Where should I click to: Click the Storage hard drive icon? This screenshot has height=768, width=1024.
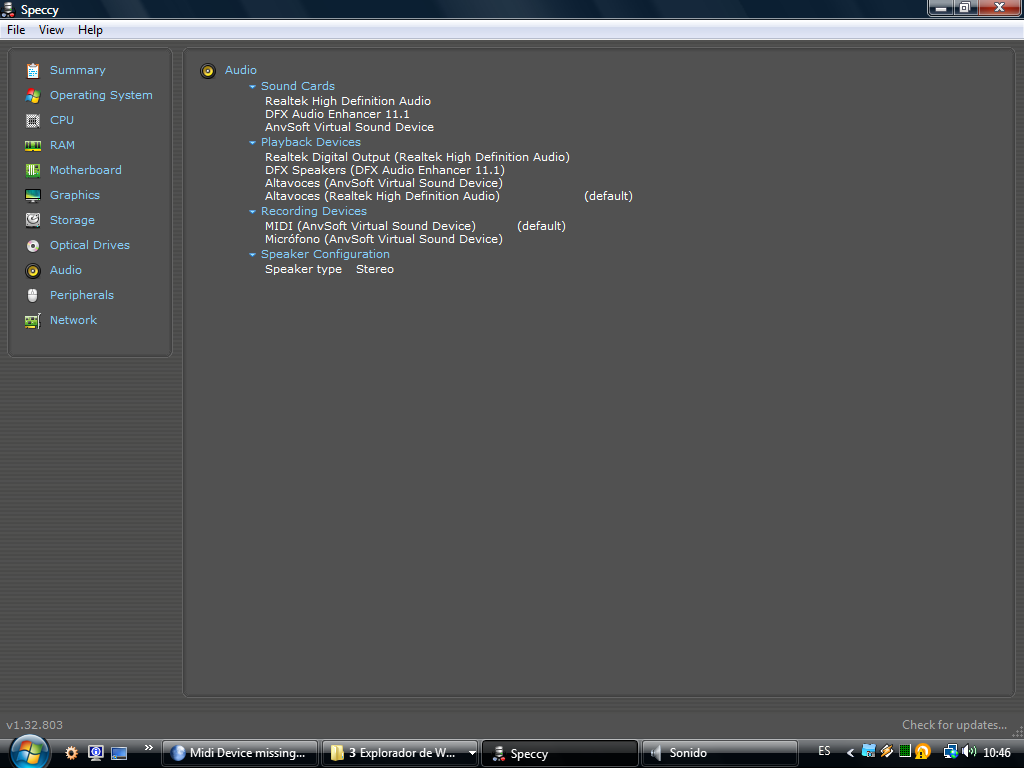pyautogui.click(x=33, y=220)
